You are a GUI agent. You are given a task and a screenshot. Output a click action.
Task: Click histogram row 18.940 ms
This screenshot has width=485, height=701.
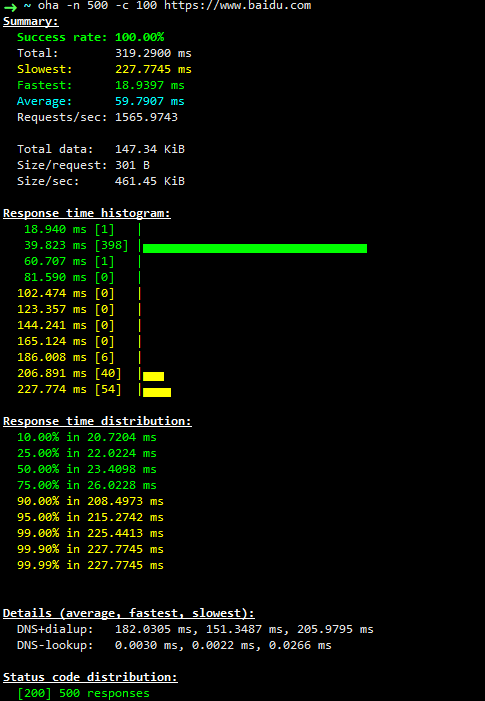(82, 229)
